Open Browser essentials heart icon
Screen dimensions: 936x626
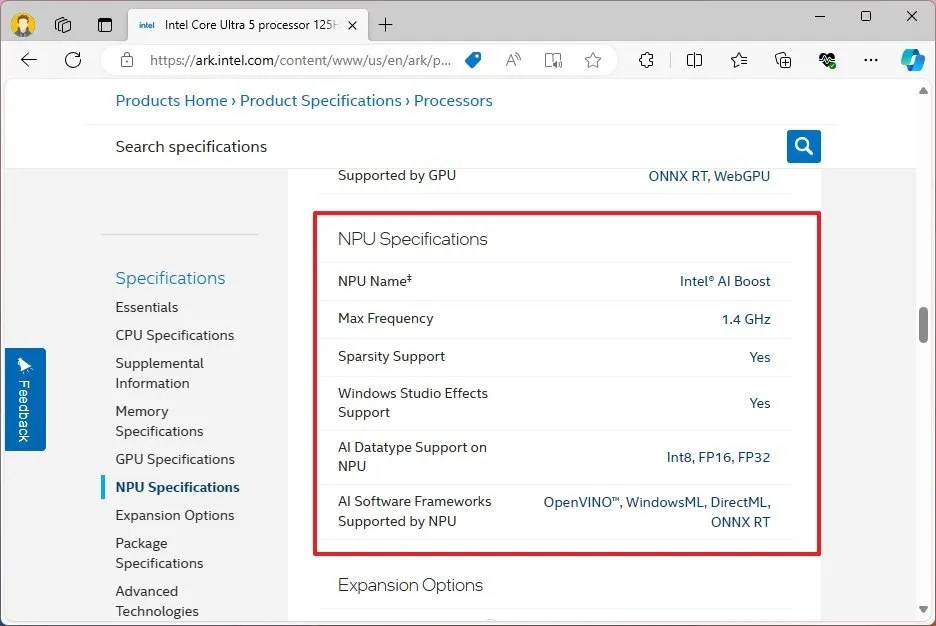click(x=827, y=60)
